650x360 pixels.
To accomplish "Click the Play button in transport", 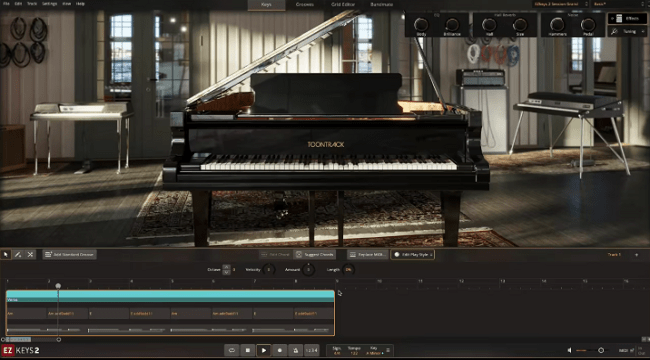I will (264, 350).
